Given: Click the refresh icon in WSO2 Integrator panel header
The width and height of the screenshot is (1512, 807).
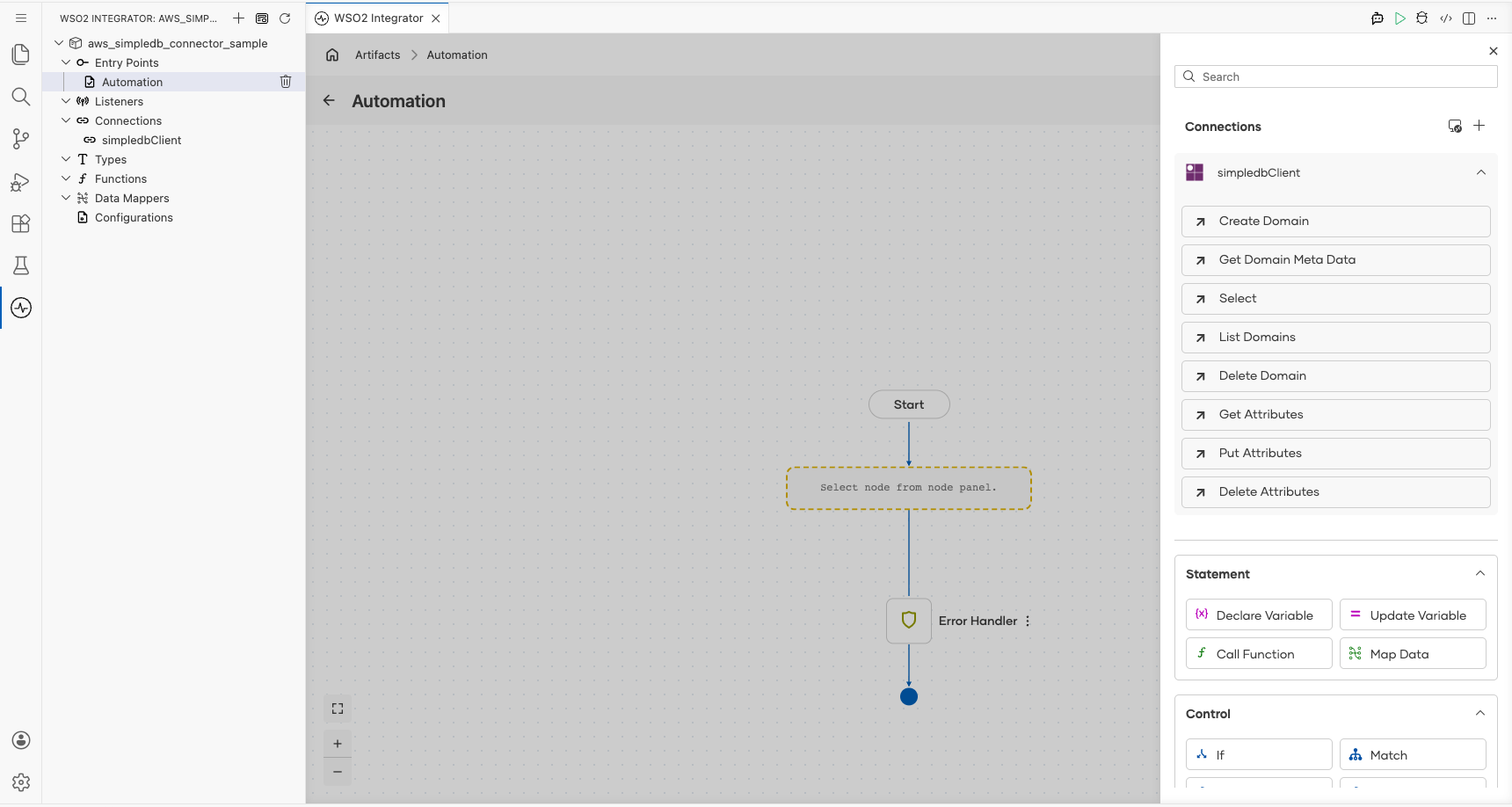Looking at the screenshot, I should click(x=285, y=18).
